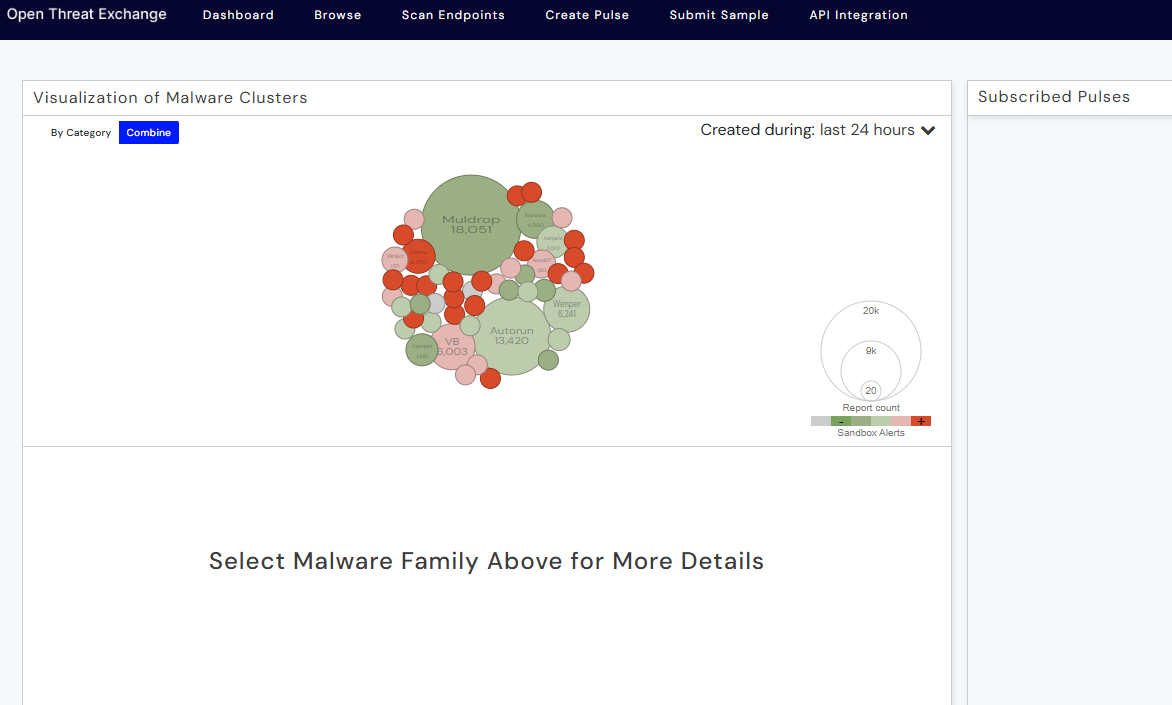
Task: Choose the pink VB 6,003 bubble
Action: (452, 346)
